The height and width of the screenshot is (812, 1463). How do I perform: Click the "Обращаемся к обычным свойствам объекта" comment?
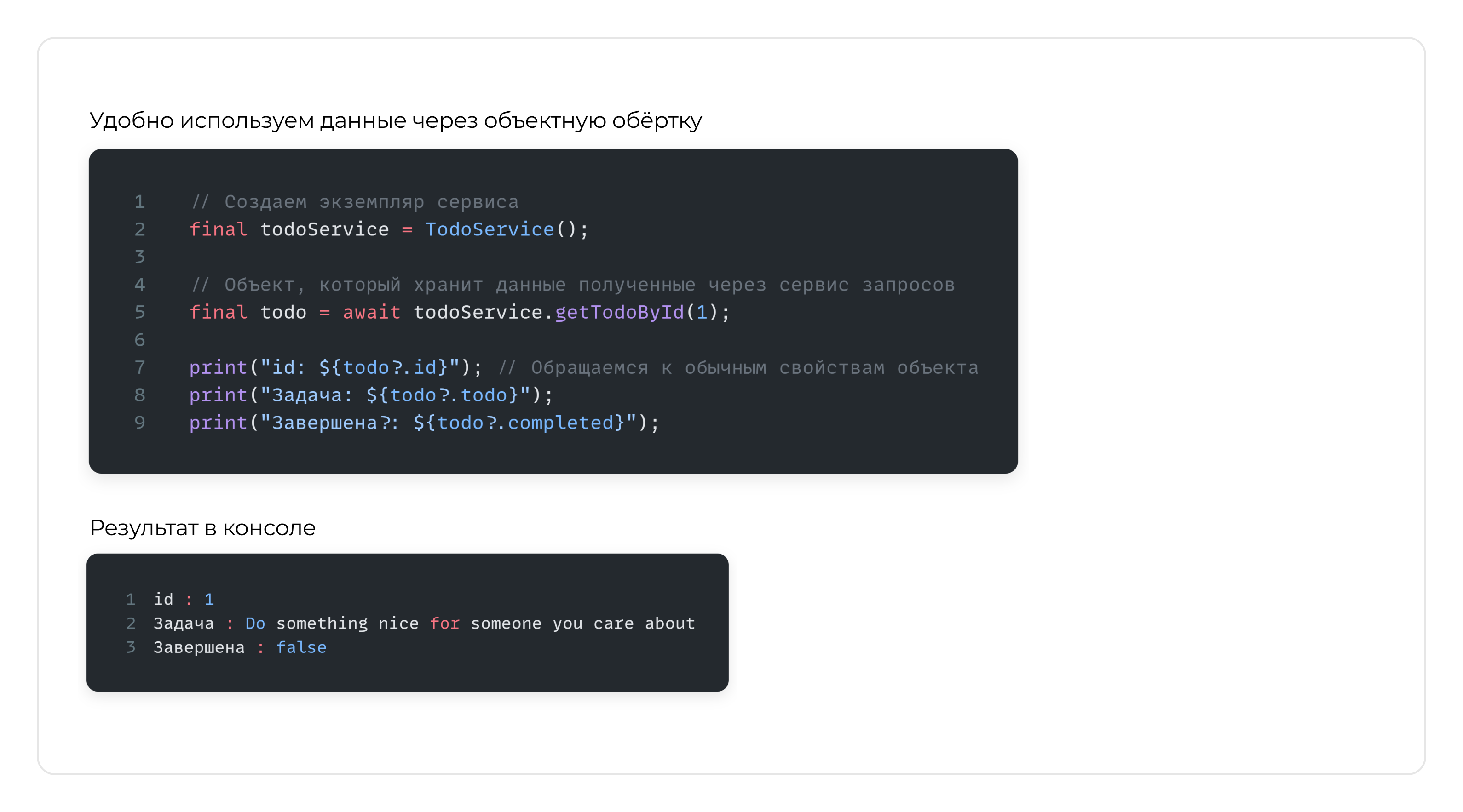pos(738,368)
